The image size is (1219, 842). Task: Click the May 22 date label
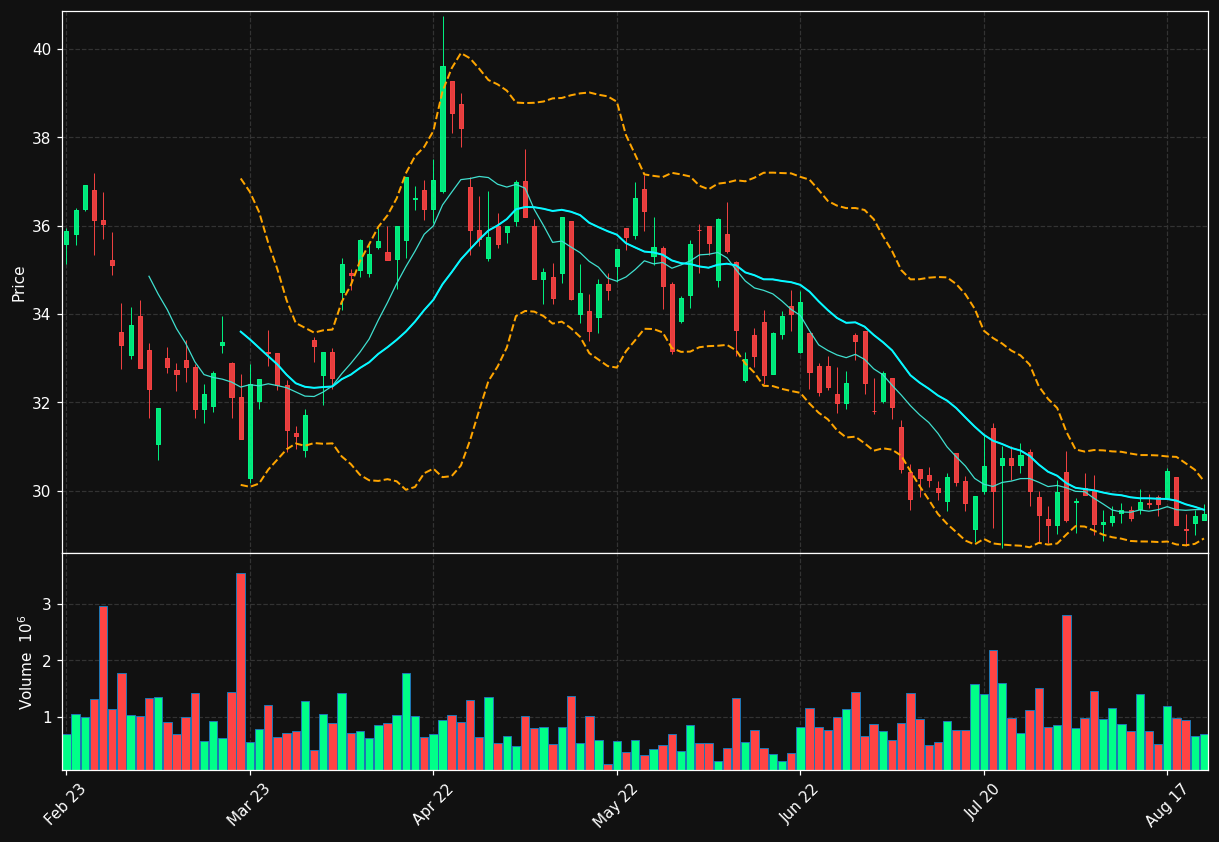(615, 805)
